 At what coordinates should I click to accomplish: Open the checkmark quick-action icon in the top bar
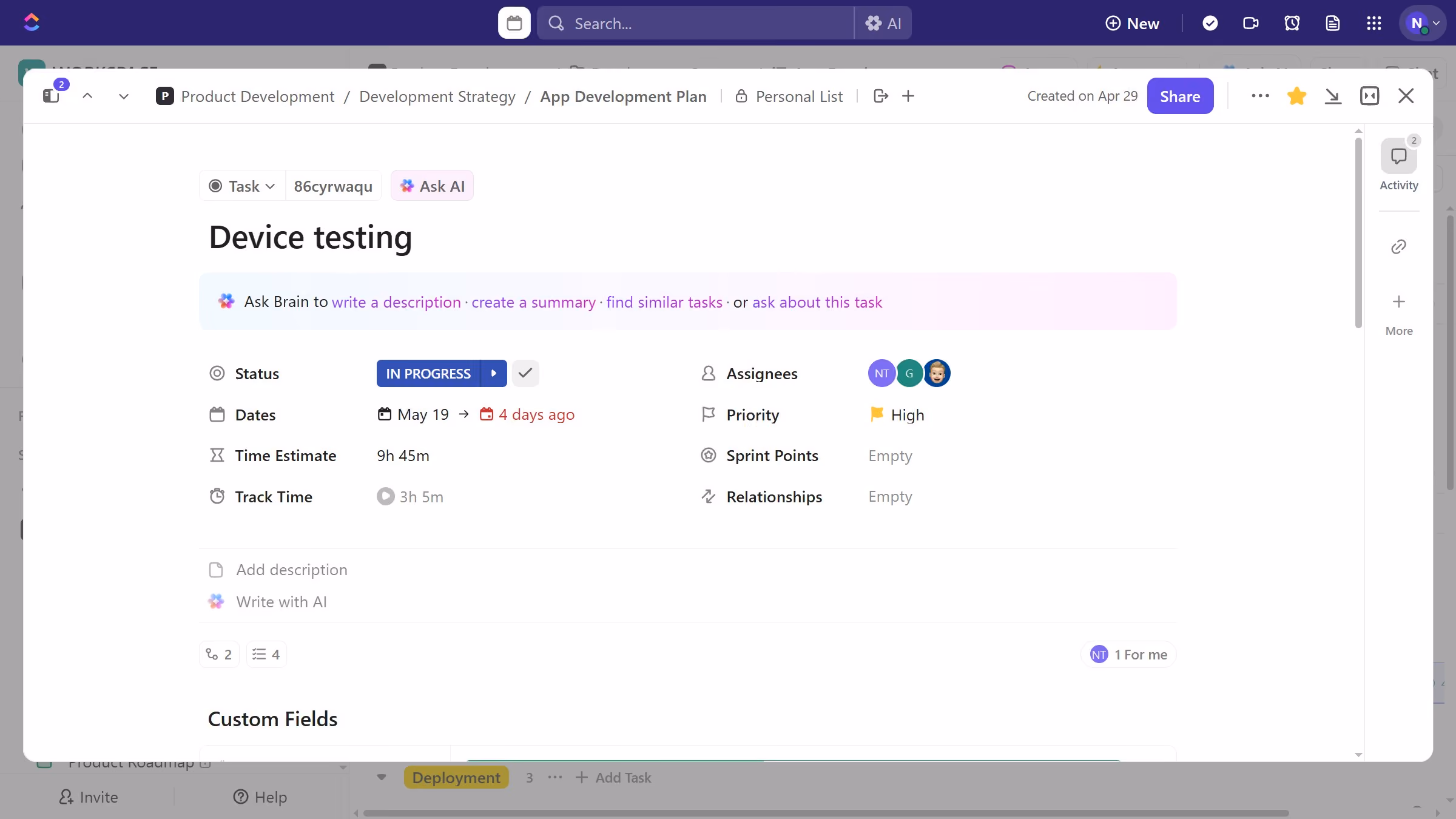1210,23
